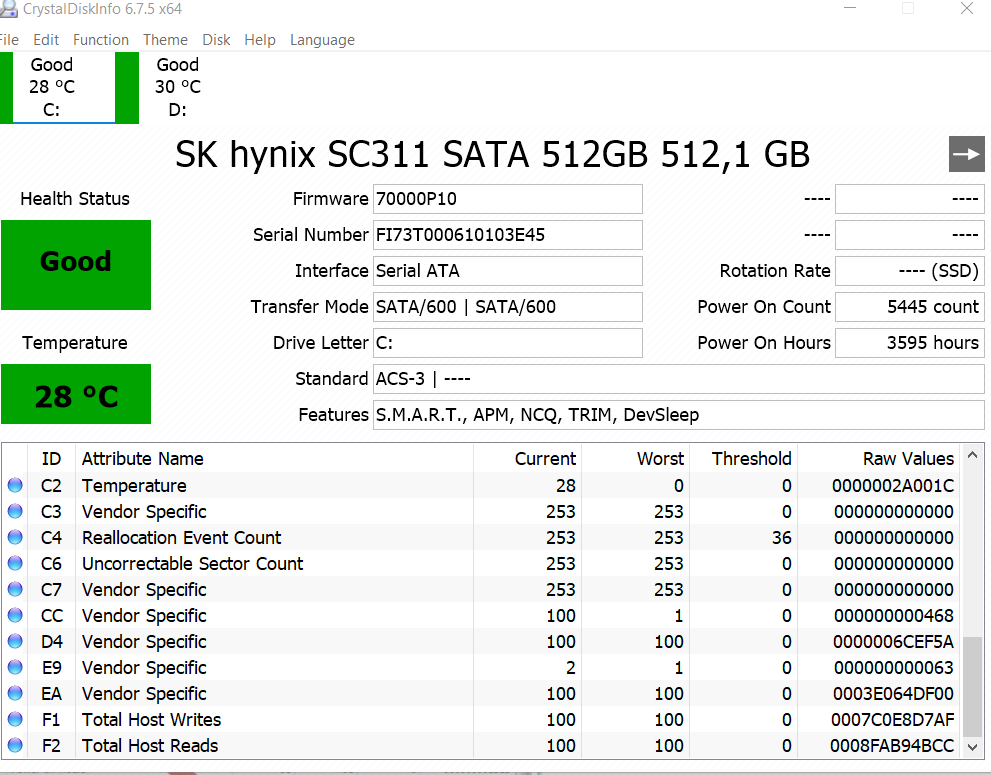Select the Total Host Reads row name
991x775 pixels.
(x=150, y=745)
